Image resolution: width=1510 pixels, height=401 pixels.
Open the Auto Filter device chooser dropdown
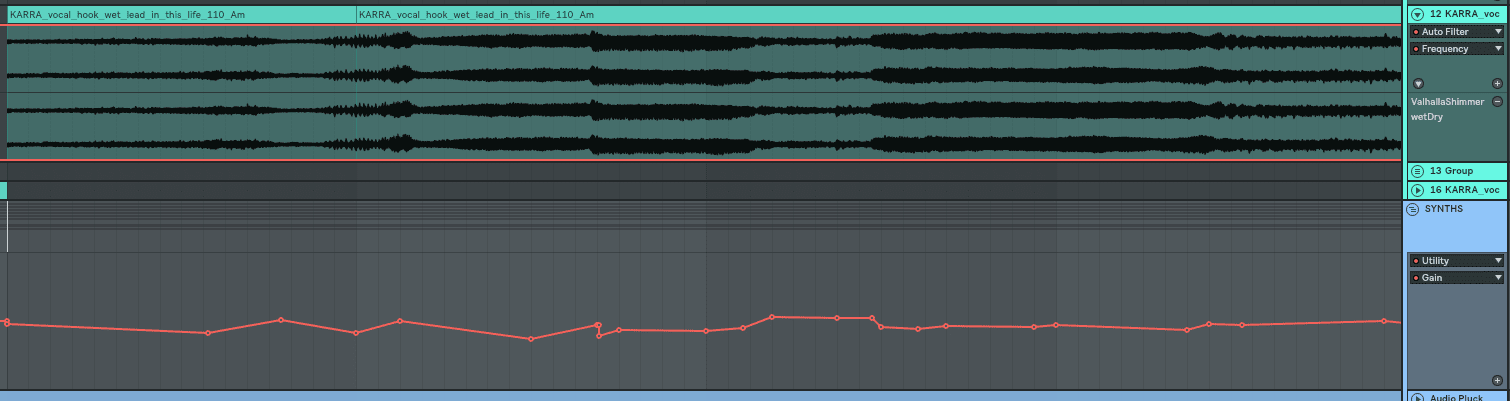pos(1498,32)
